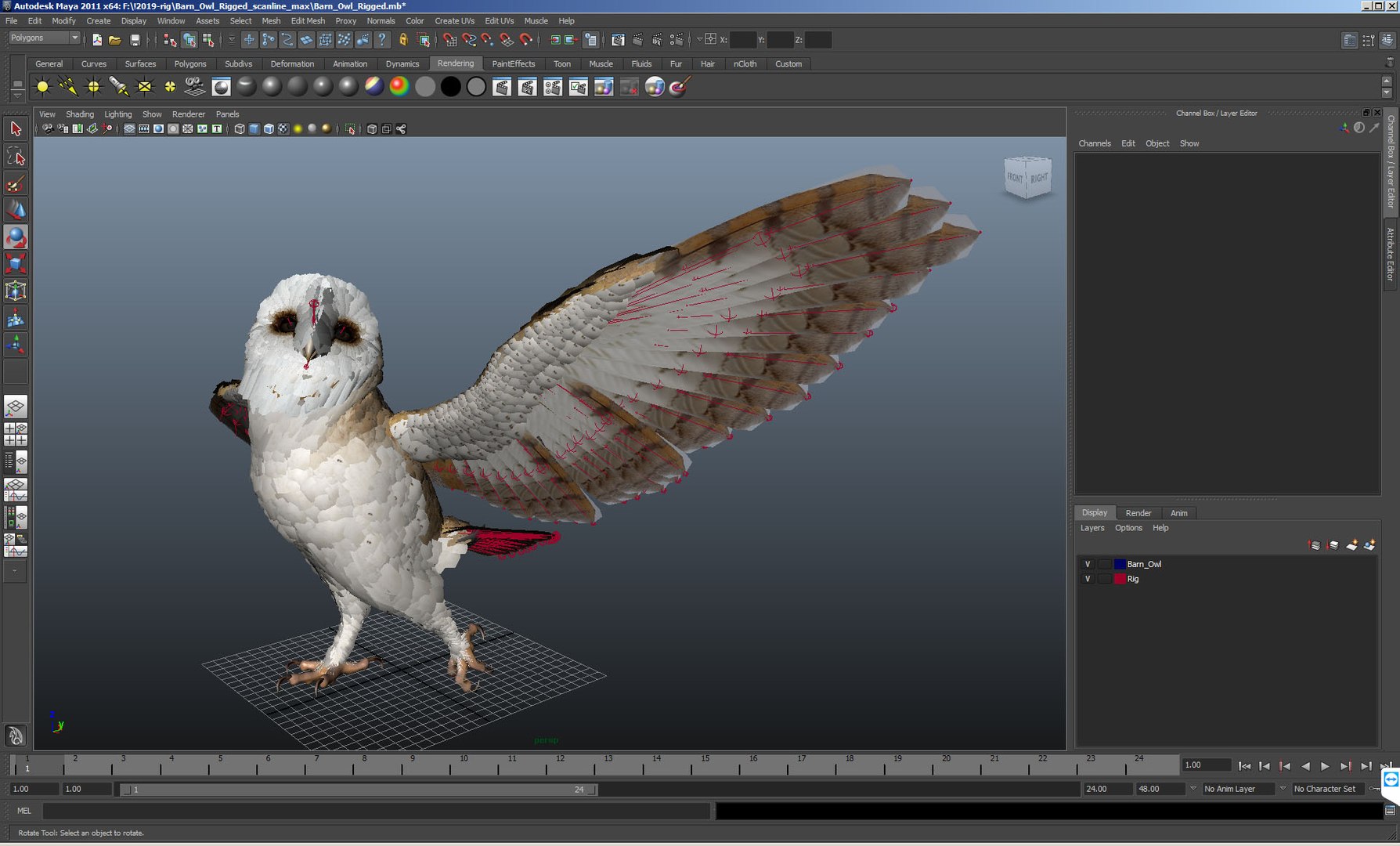Select the Scale tool red cube icon

coord(16,264)
